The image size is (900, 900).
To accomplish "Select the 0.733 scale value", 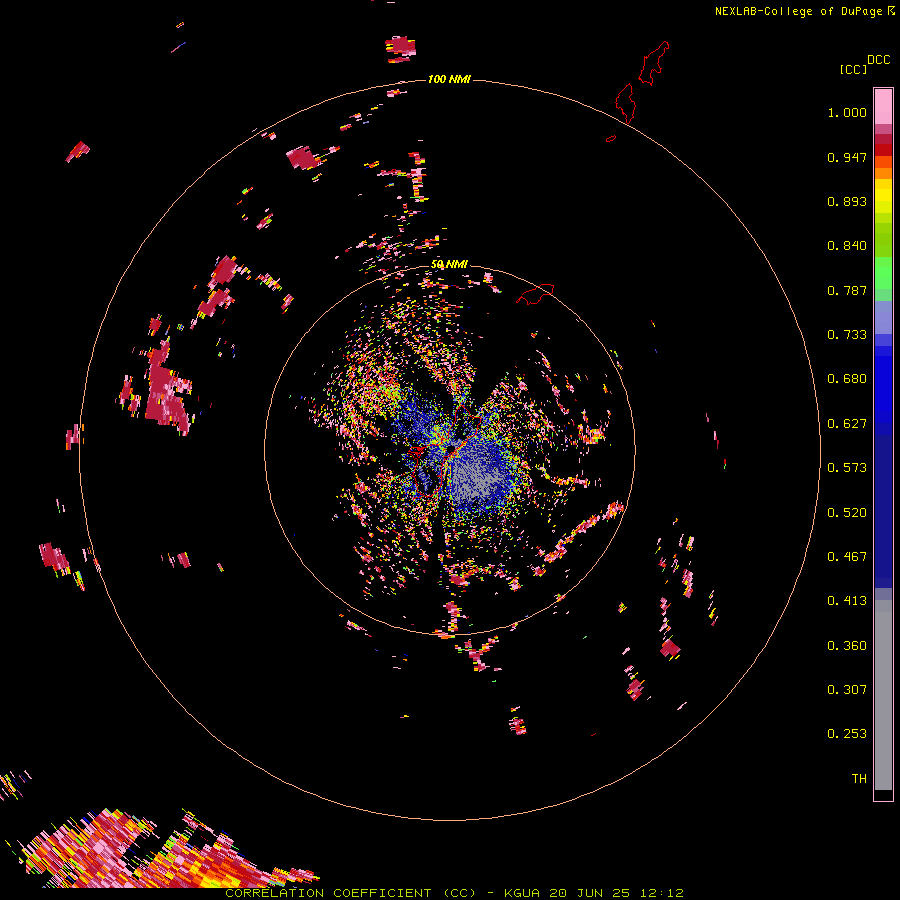I will pyautogui.click(x=847, y=335).
